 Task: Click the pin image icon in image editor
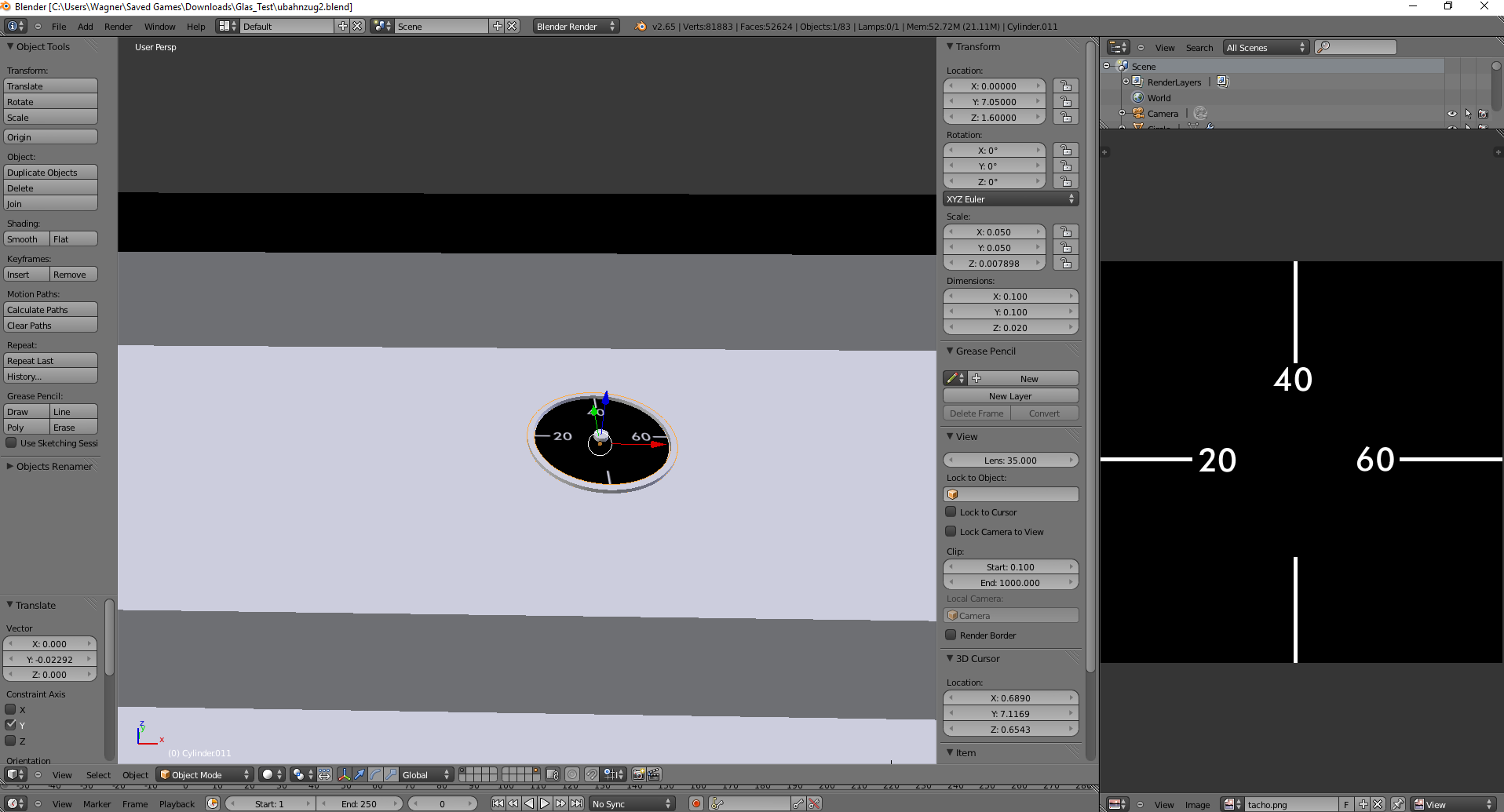(1398, 804)
